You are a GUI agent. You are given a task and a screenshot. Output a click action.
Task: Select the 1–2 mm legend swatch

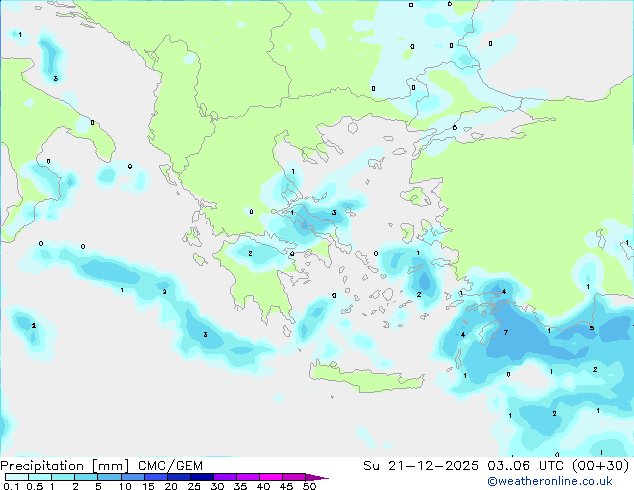pyautogui.click(x=63, y=477)
